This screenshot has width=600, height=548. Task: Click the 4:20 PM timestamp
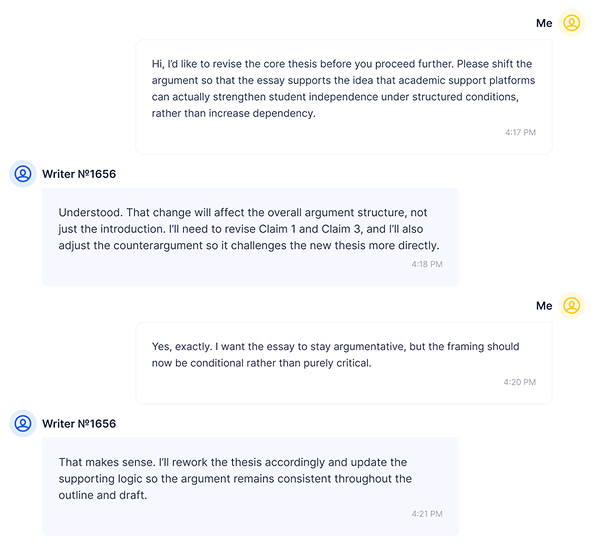tap(520, 382)
